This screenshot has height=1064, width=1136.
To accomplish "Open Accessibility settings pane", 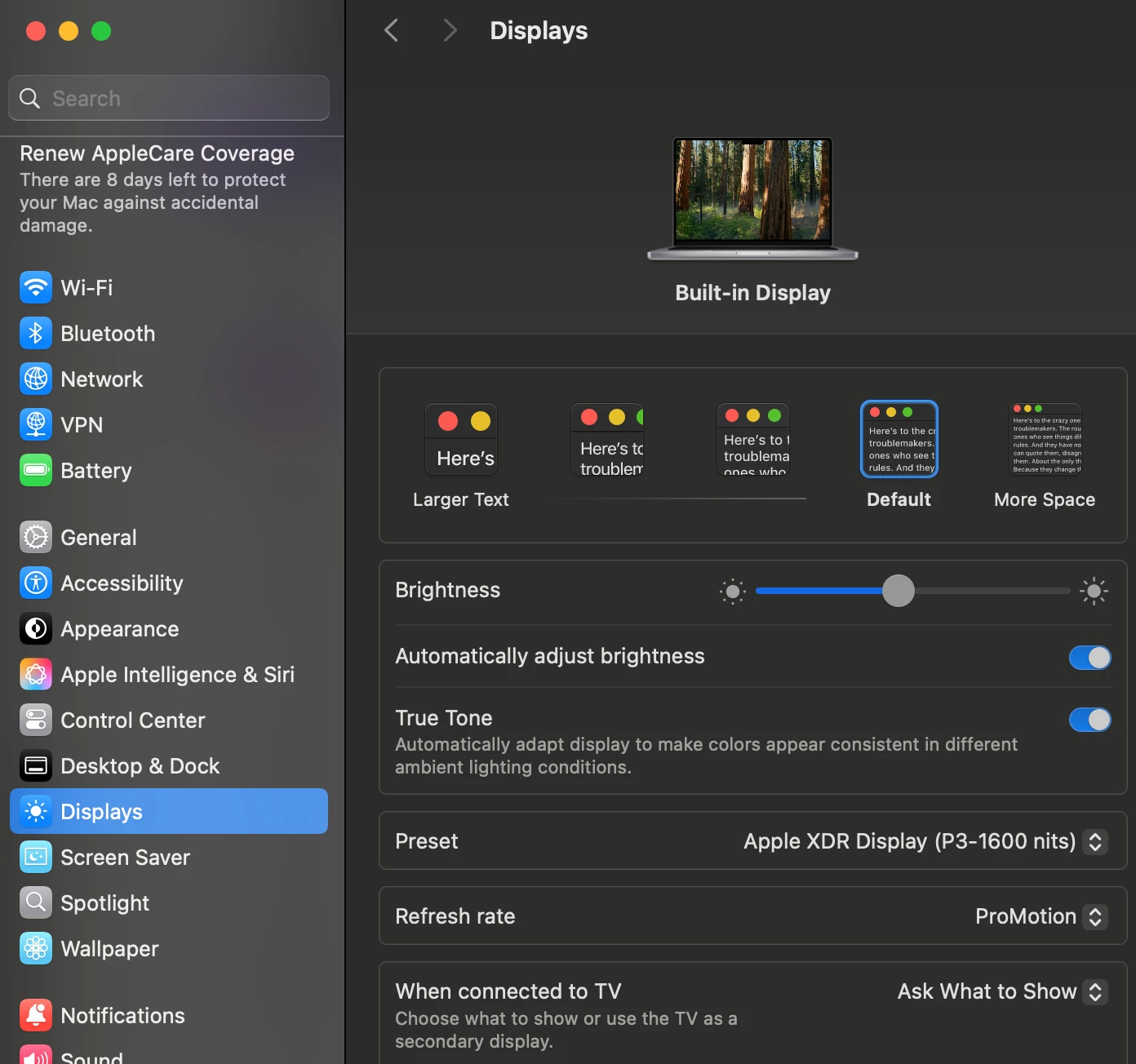I will (169, 583).
